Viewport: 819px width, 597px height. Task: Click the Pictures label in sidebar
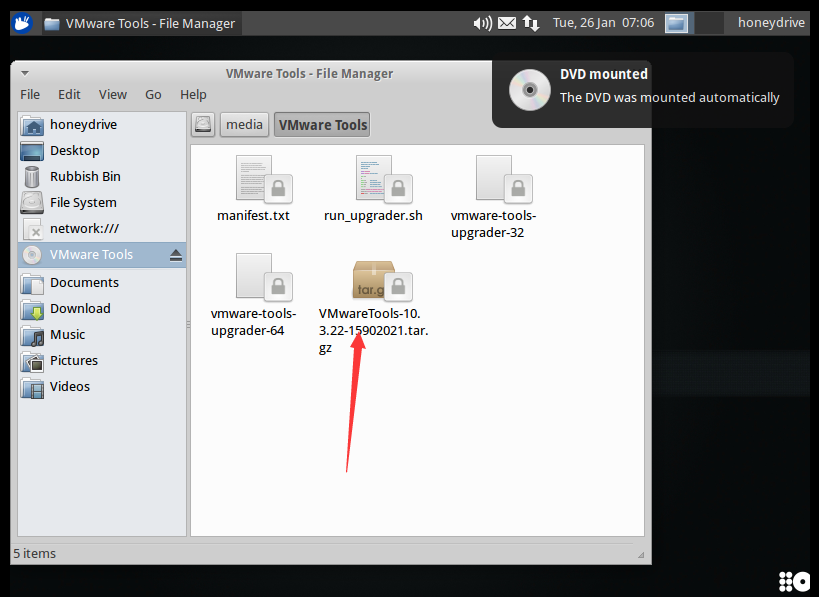[x=74, y=361]
